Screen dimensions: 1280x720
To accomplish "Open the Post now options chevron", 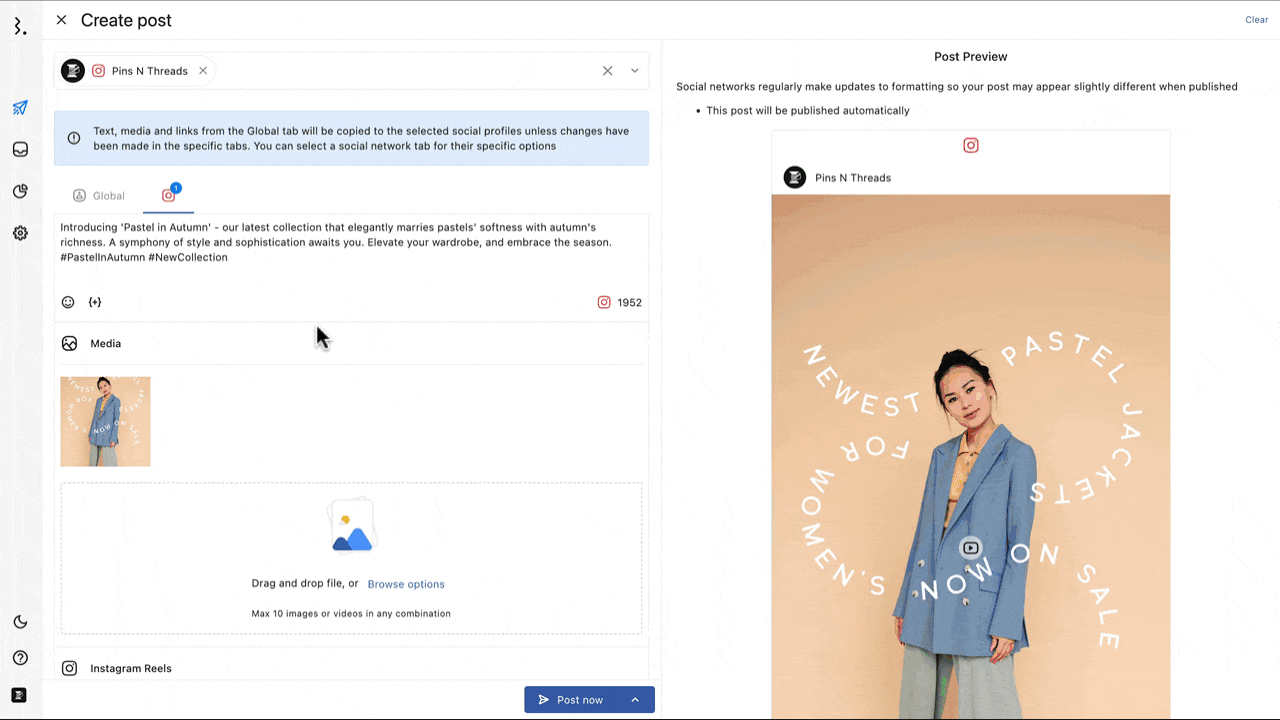I will click(636, 699).
